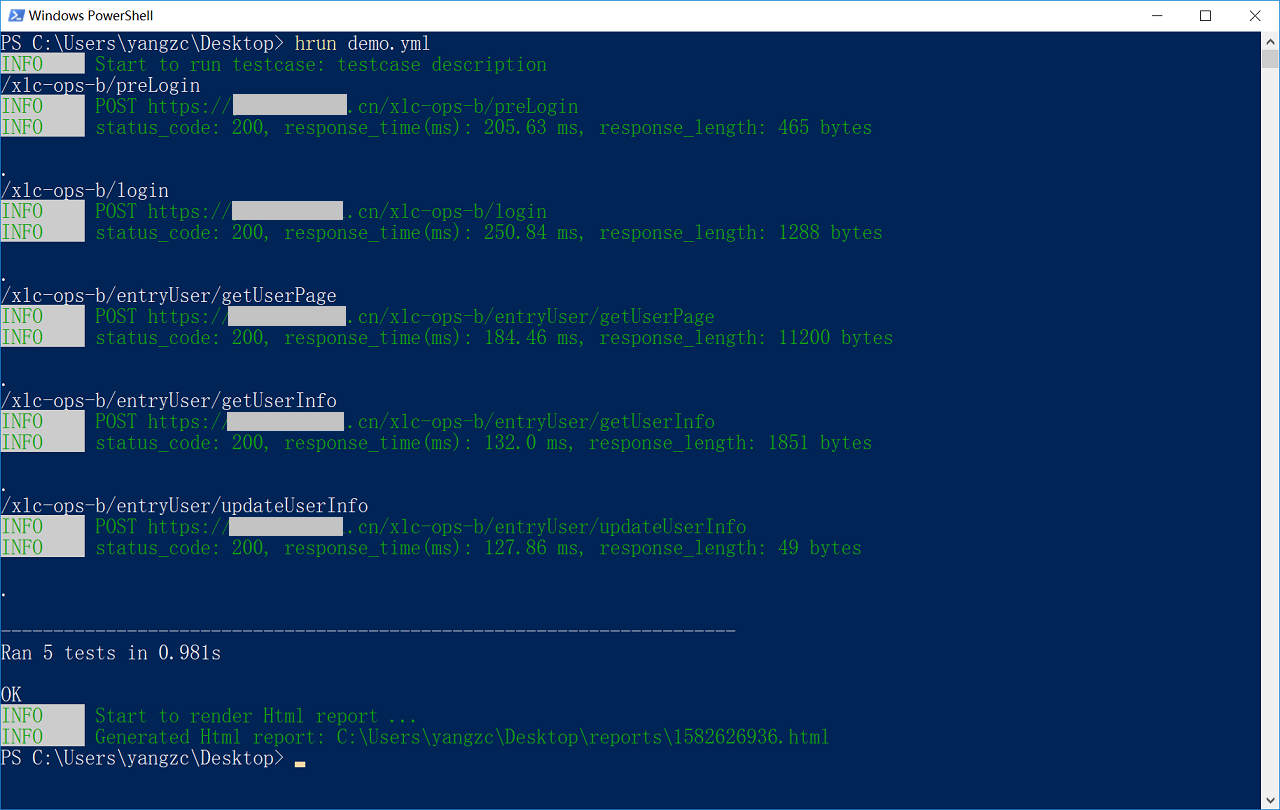Click the scrollbar up arrow
This screenshot has width=1280, height=810.
(1270, 41)
